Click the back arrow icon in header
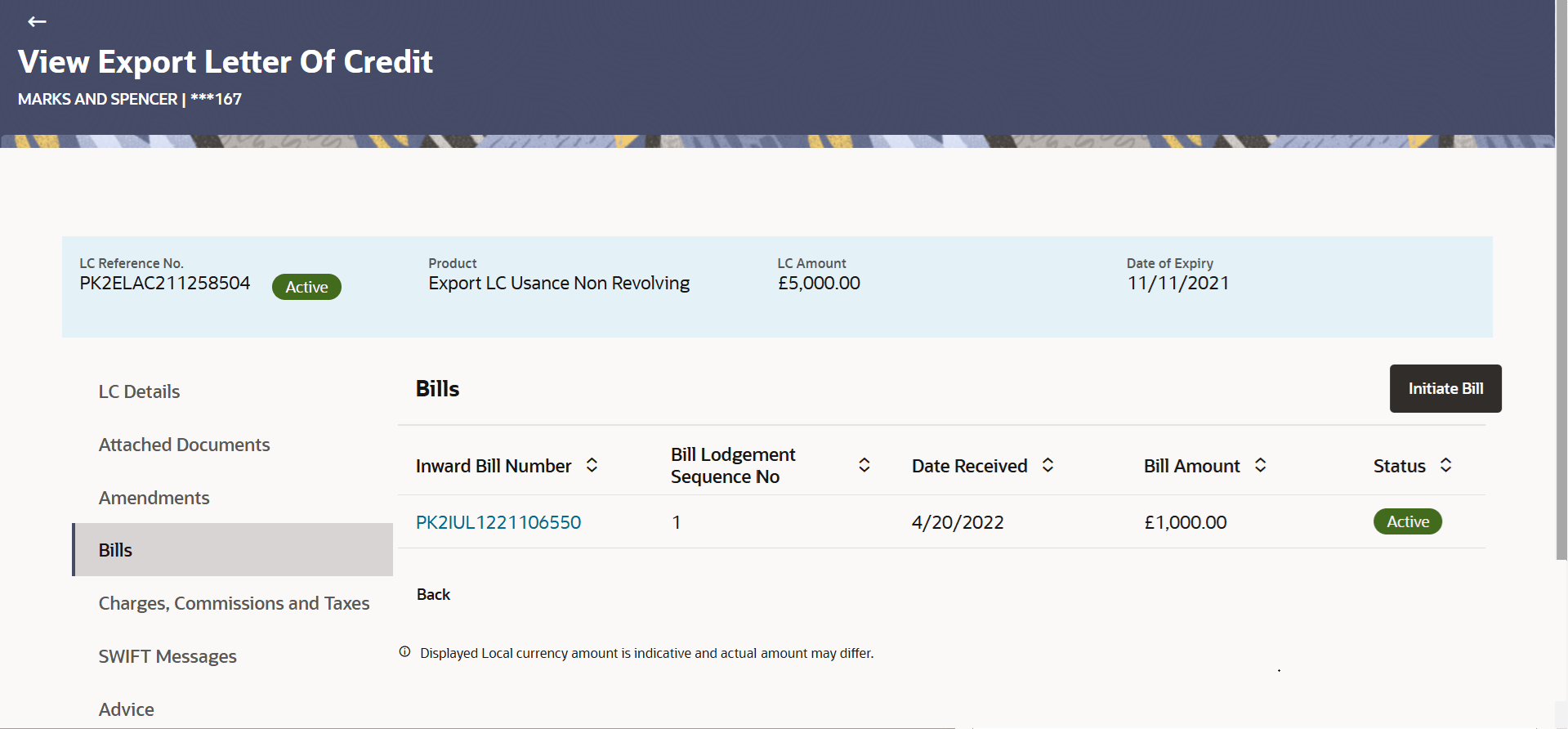The width and height of the screenshot is (1568, 729). tap(37, 22)
